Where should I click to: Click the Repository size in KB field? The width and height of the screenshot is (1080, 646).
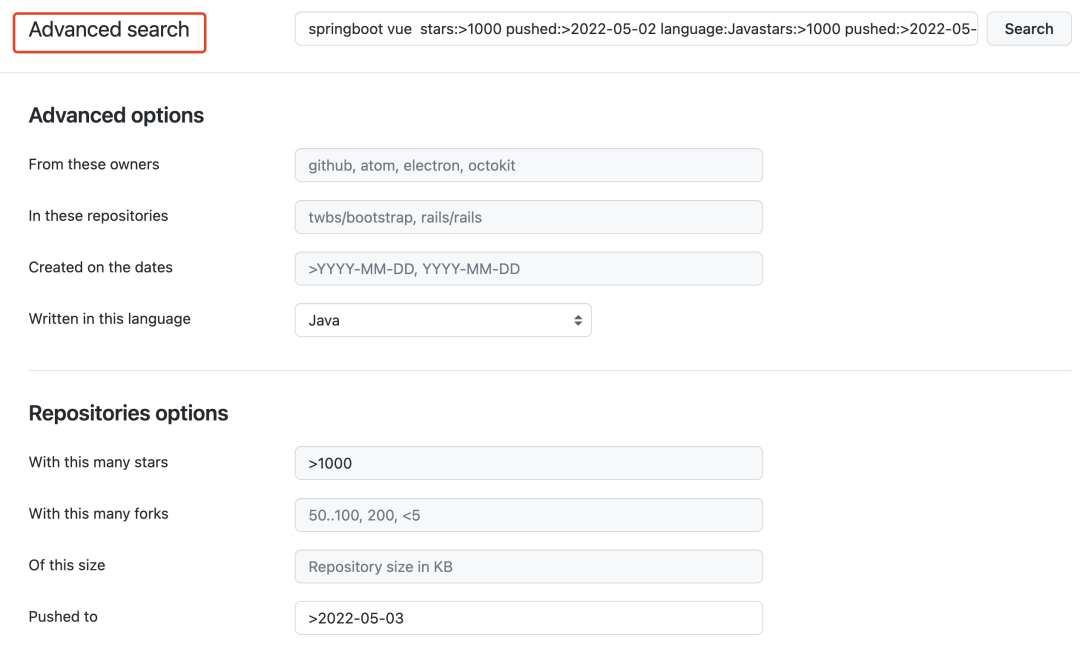(528, 566)
